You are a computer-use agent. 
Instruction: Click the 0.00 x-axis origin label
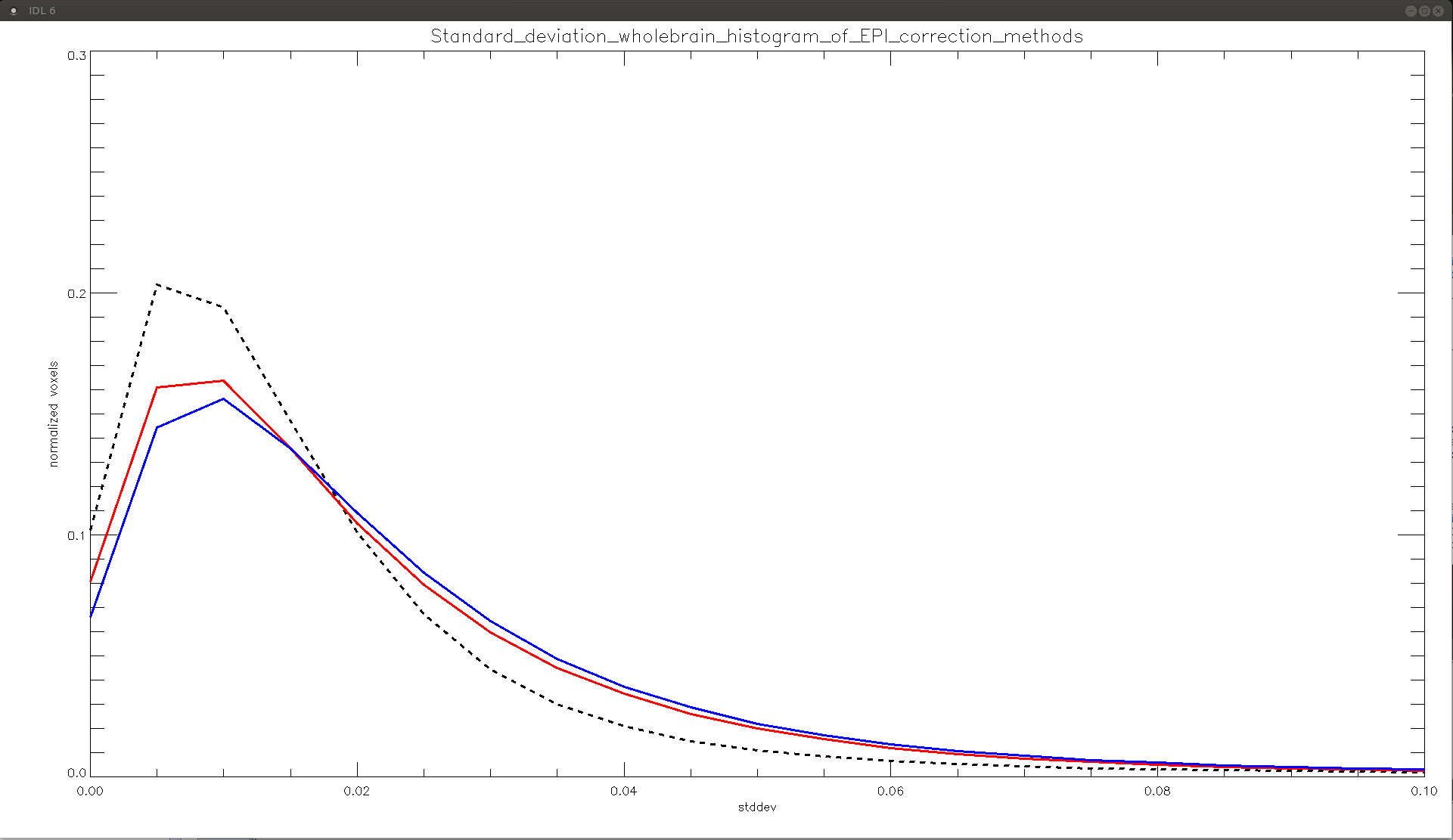click(90, 791)
